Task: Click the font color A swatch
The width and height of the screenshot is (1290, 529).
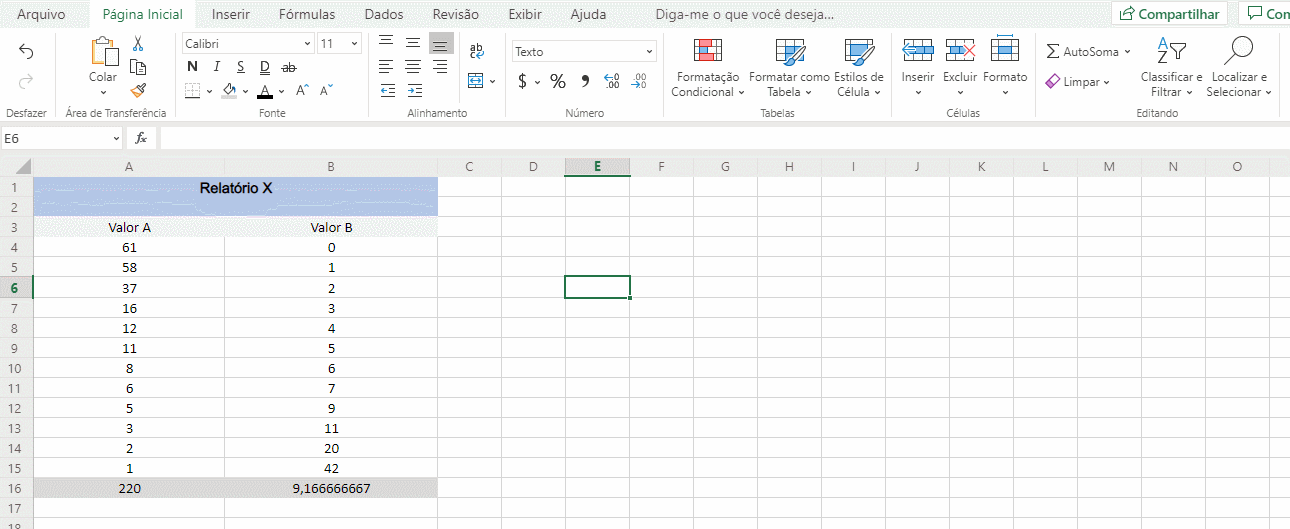Action: (x=265, y=91)
